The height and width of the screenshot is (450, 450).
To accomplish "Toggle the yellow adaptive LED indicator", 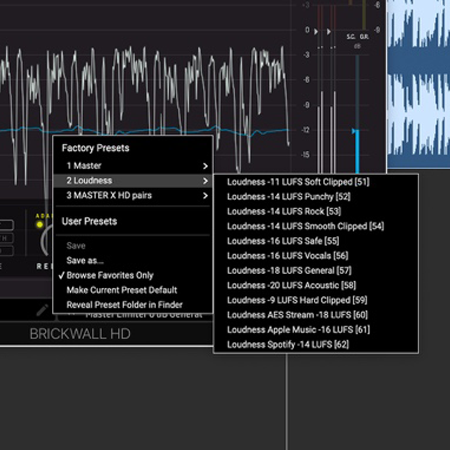I will point(40,224).
